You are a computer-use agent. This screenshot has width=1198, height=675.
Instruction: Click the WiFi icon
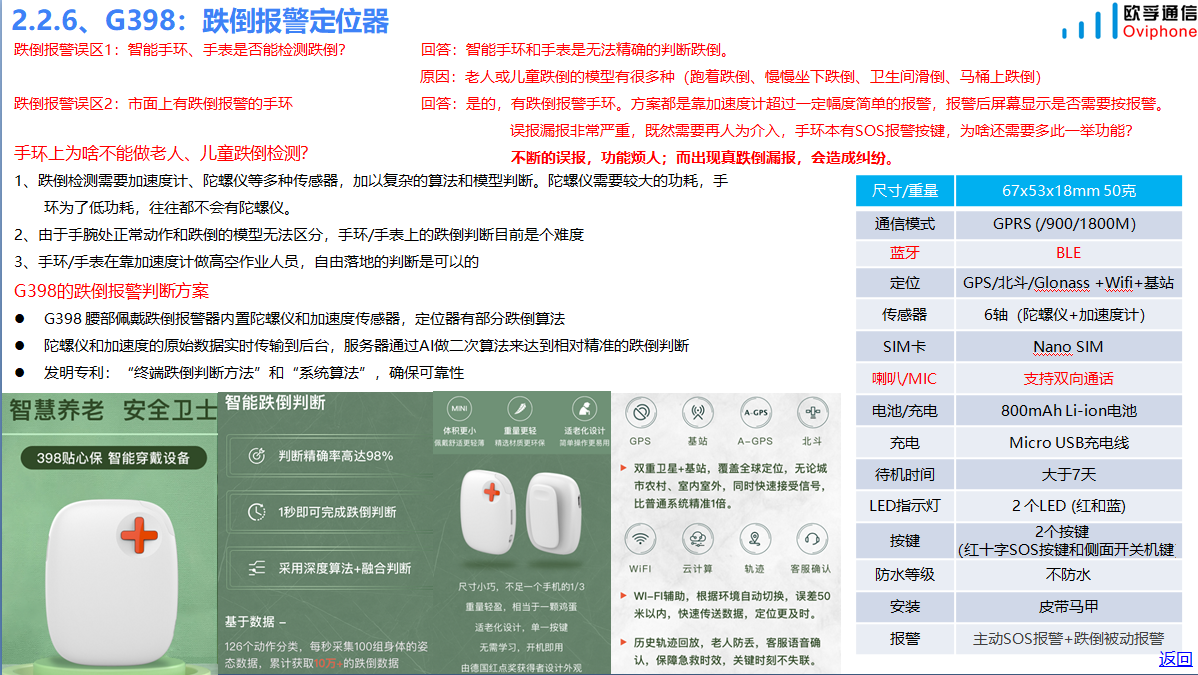click(x=640, y=540)
